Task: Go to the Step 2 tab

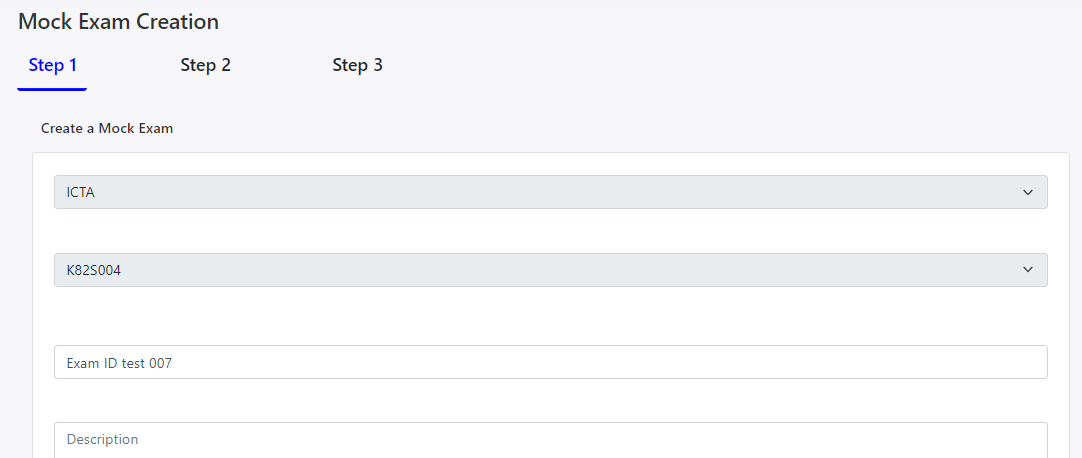Action: point(205,66)
